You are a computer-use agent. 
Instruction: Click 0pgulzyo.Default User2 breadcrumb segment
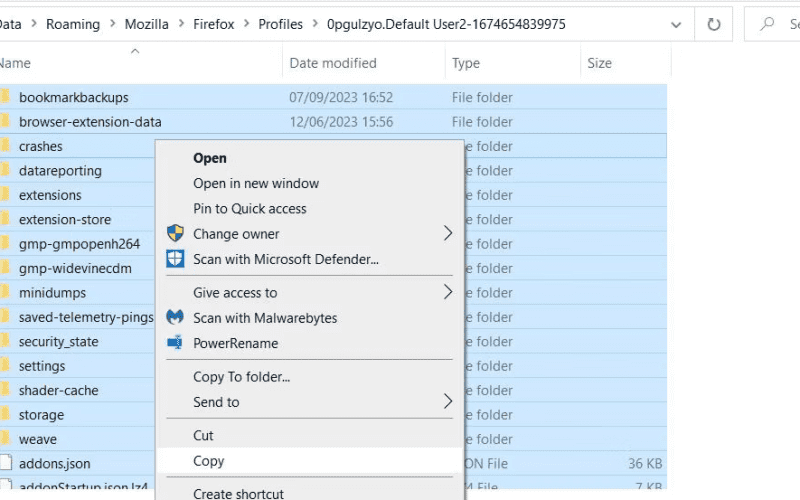[x=446, y=24]
